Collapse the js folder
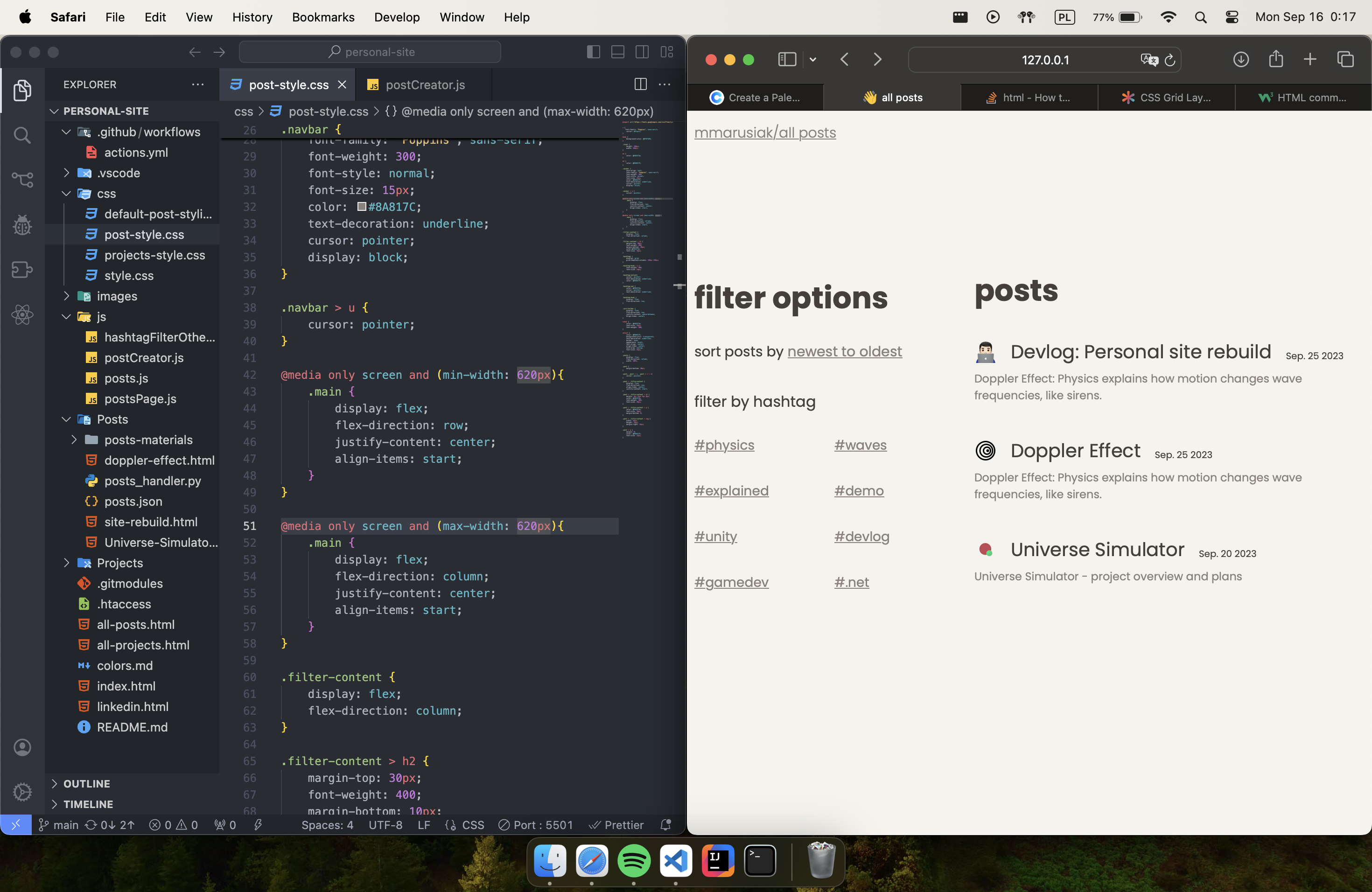 click(66, 316)
